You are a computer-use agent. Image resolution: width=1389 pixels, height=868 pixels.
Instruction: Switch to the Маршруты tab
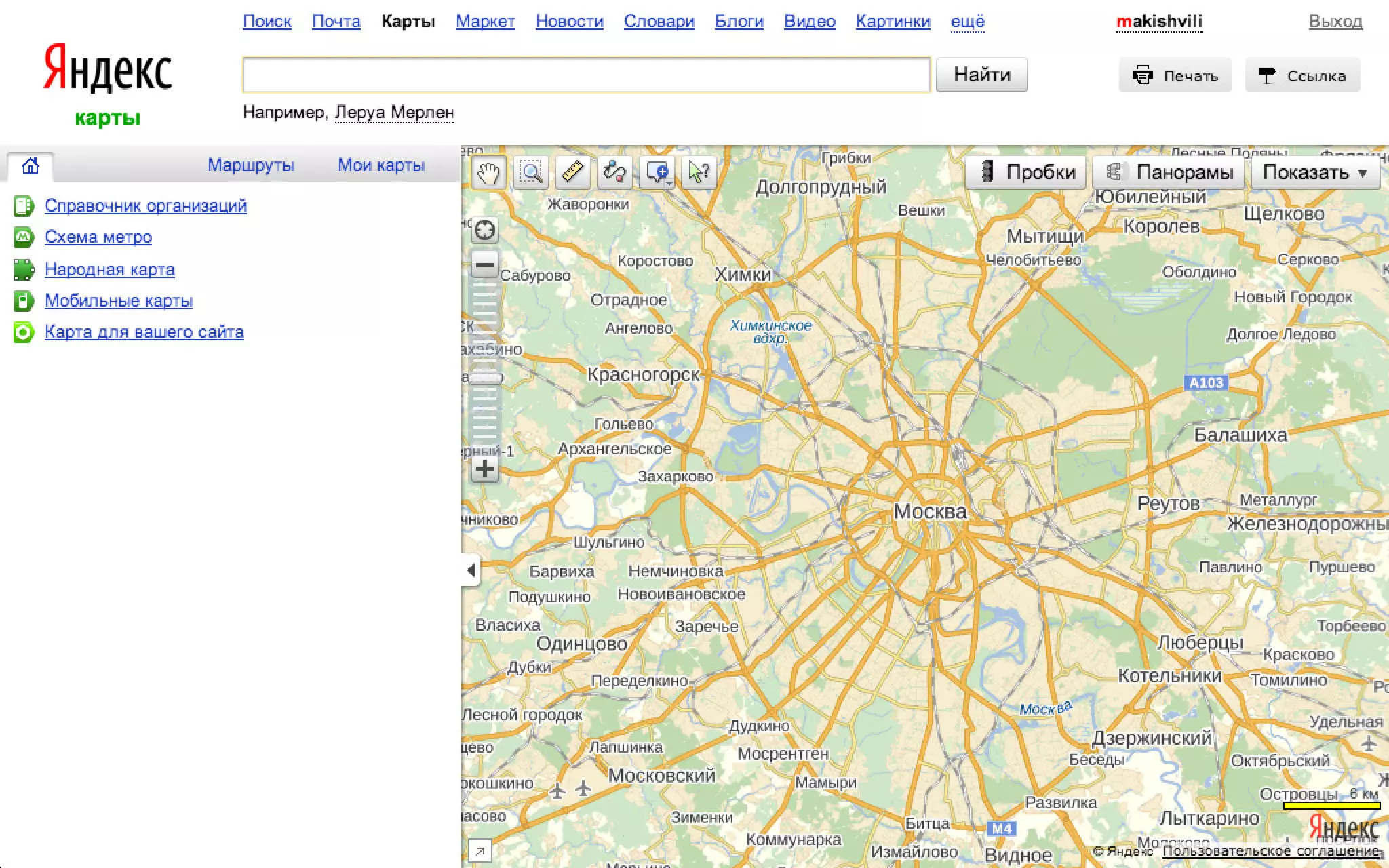coord(251,165)
